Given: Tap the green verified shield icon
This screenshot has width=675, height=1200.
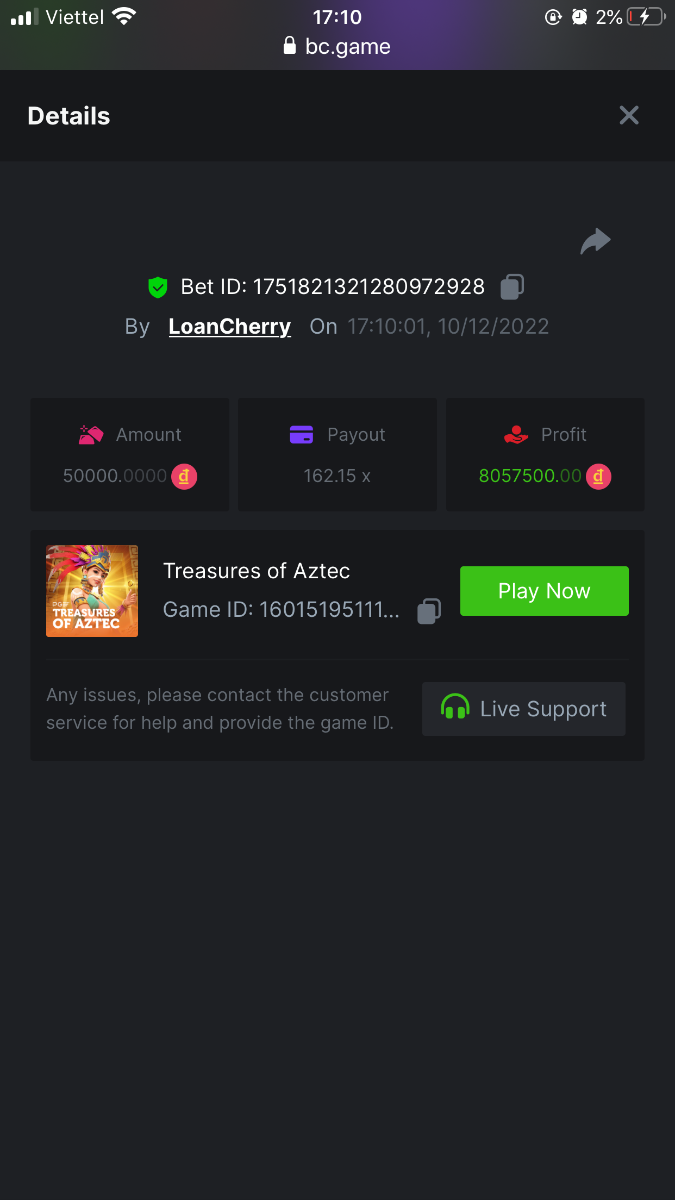Looking at the screenshot, I should point(157,287).
